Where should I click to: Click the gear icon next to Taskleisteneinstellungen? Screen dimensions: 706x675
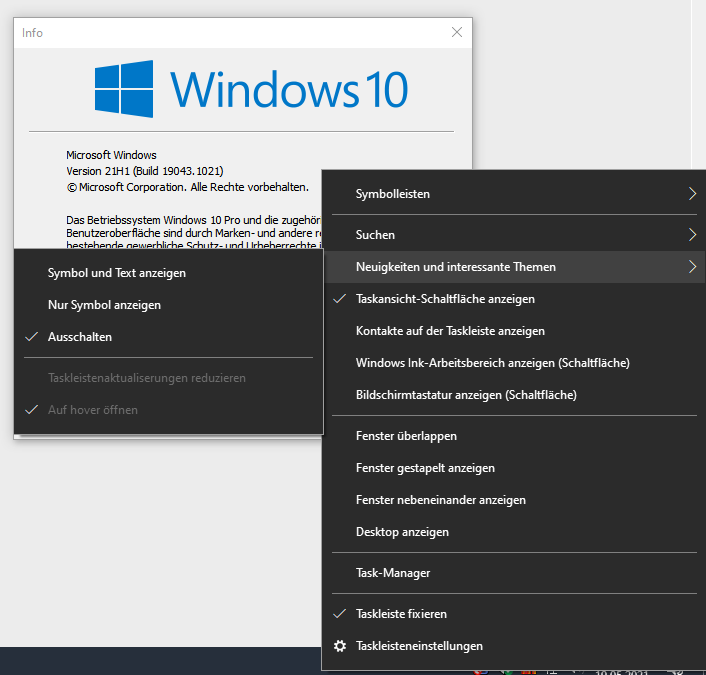[340, 646]
